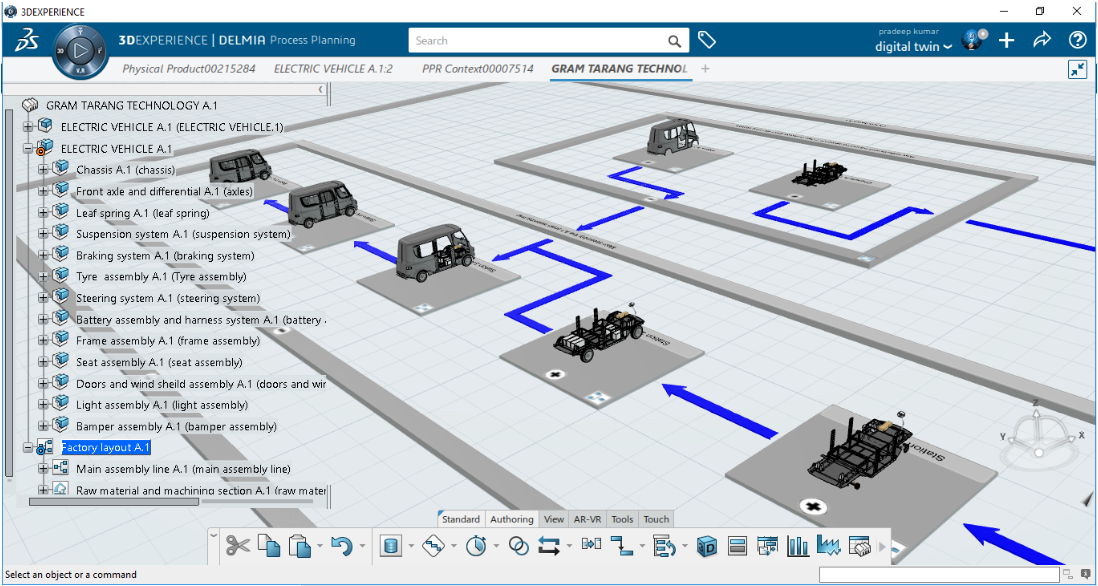This screenshot has width=1098, height=586.
Task: Click the blue and black swap arrows icon
Action: (549, 545)
